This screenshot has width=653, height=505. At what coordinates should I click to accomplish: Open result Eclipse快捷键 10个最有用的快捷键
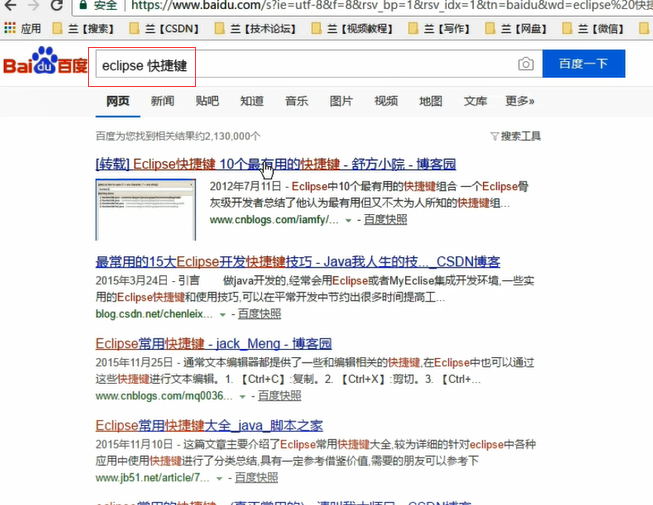pos(276,164)
